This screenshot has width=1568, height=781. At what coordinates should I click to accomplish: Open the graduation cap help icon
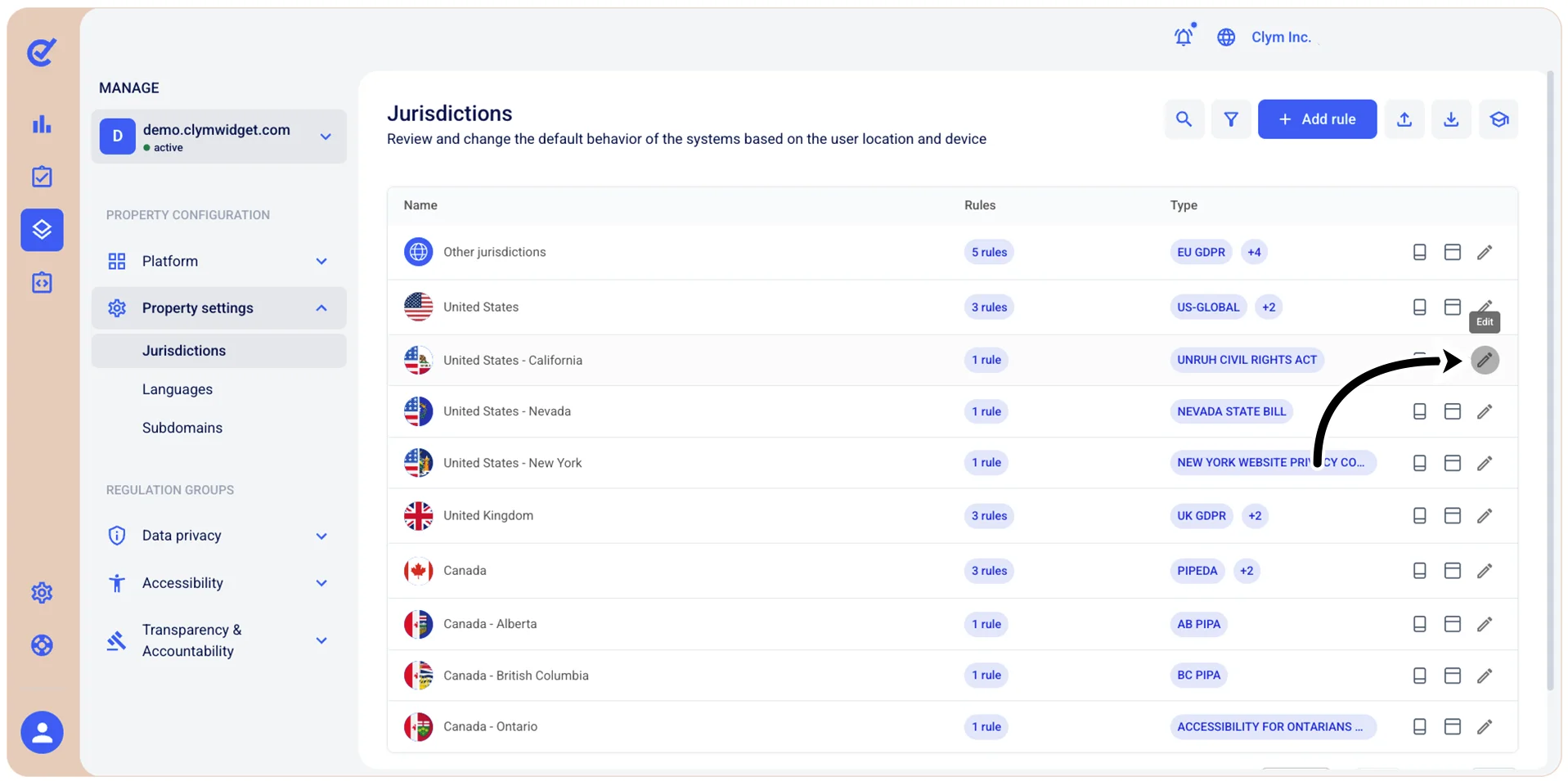1498,119
